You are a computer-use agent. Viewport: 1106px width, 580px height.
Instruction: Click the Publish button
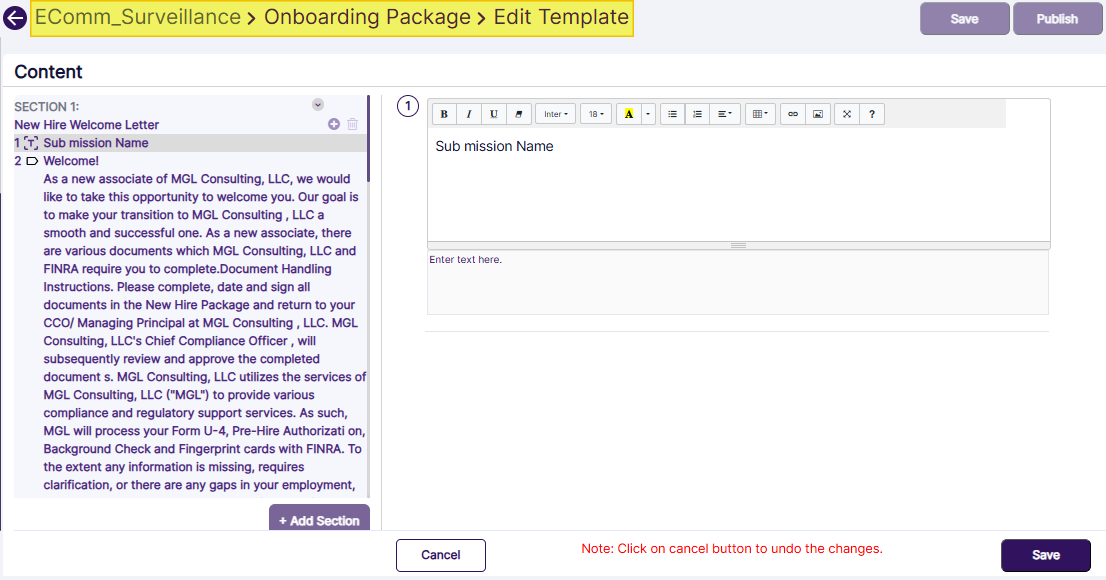tap(1057, 18)
